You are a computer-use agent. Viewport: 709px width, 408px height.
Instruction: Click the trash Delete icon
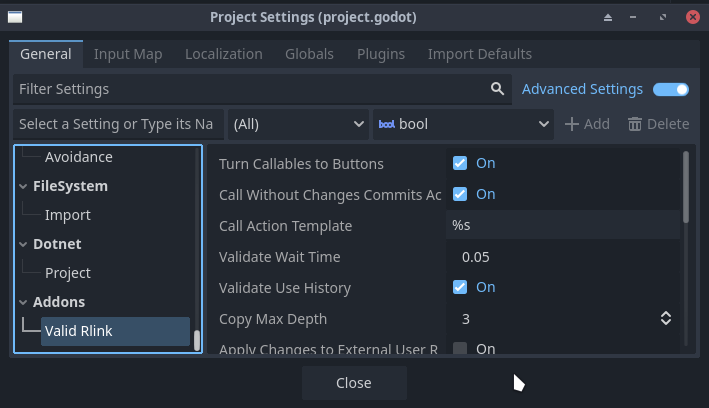pyautogui.click(x=635, y=124)
